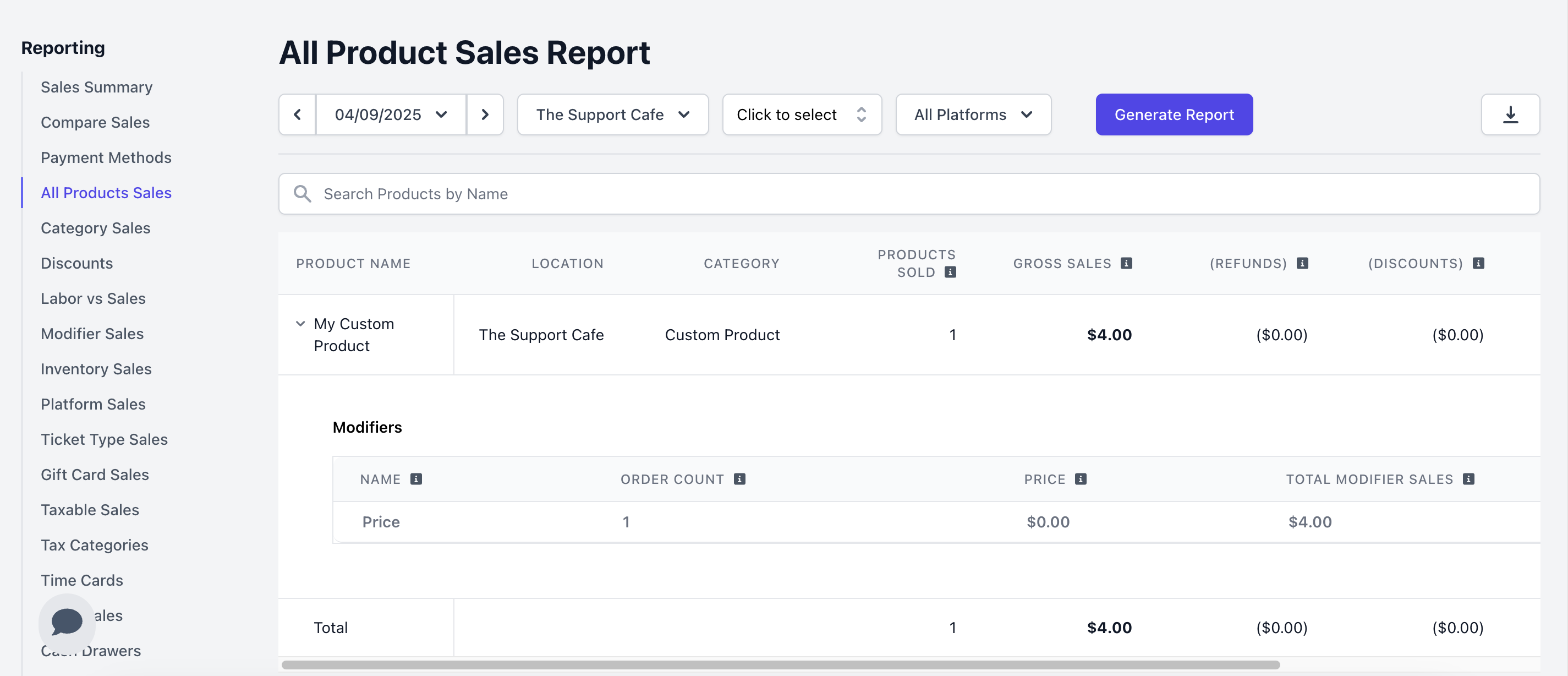1568x676 pixels.
Task: Go to the next date with right arrow
Action: (x=485, y=115)
